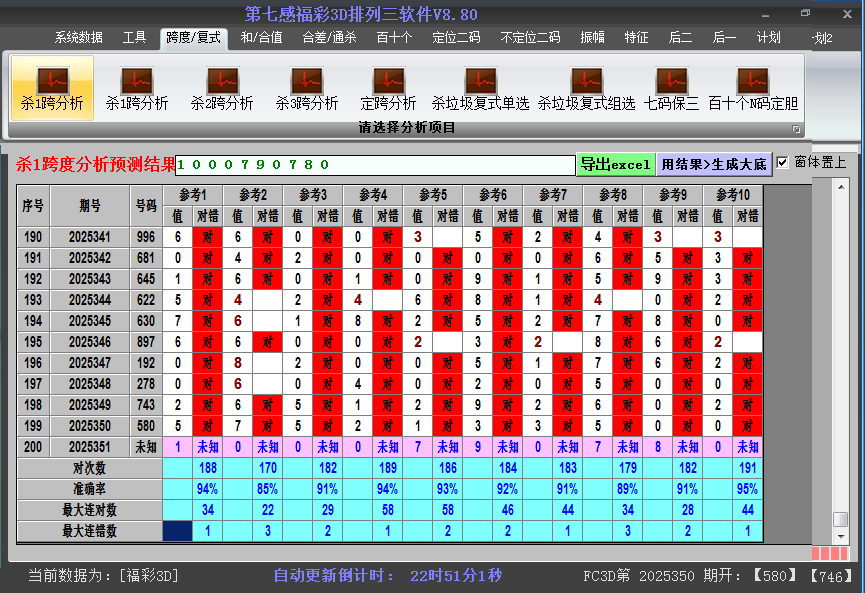The width and height of the screenshot is (865, 593).
Task: Click the table scrollbar up arrow
Action: click(x=841, y=189)
